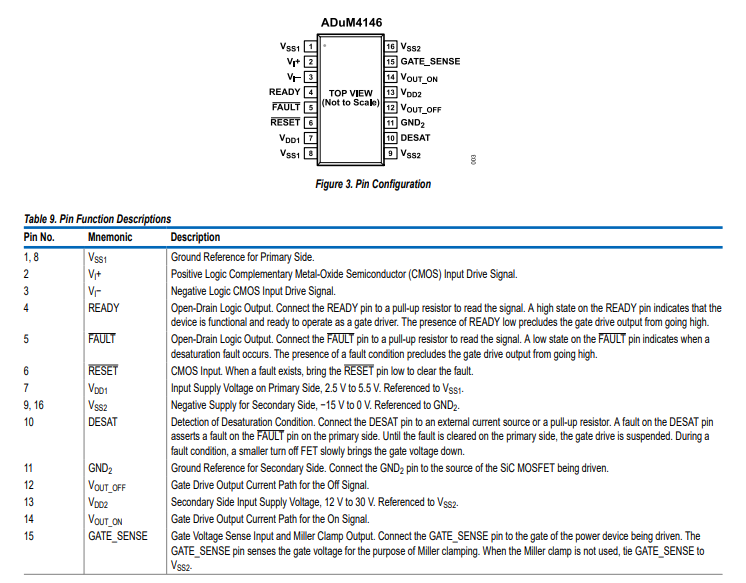Viewport: 746px width, 583px height.
Task: Click 'Ground Reference for Primary Side.' description
Action: 243,257
